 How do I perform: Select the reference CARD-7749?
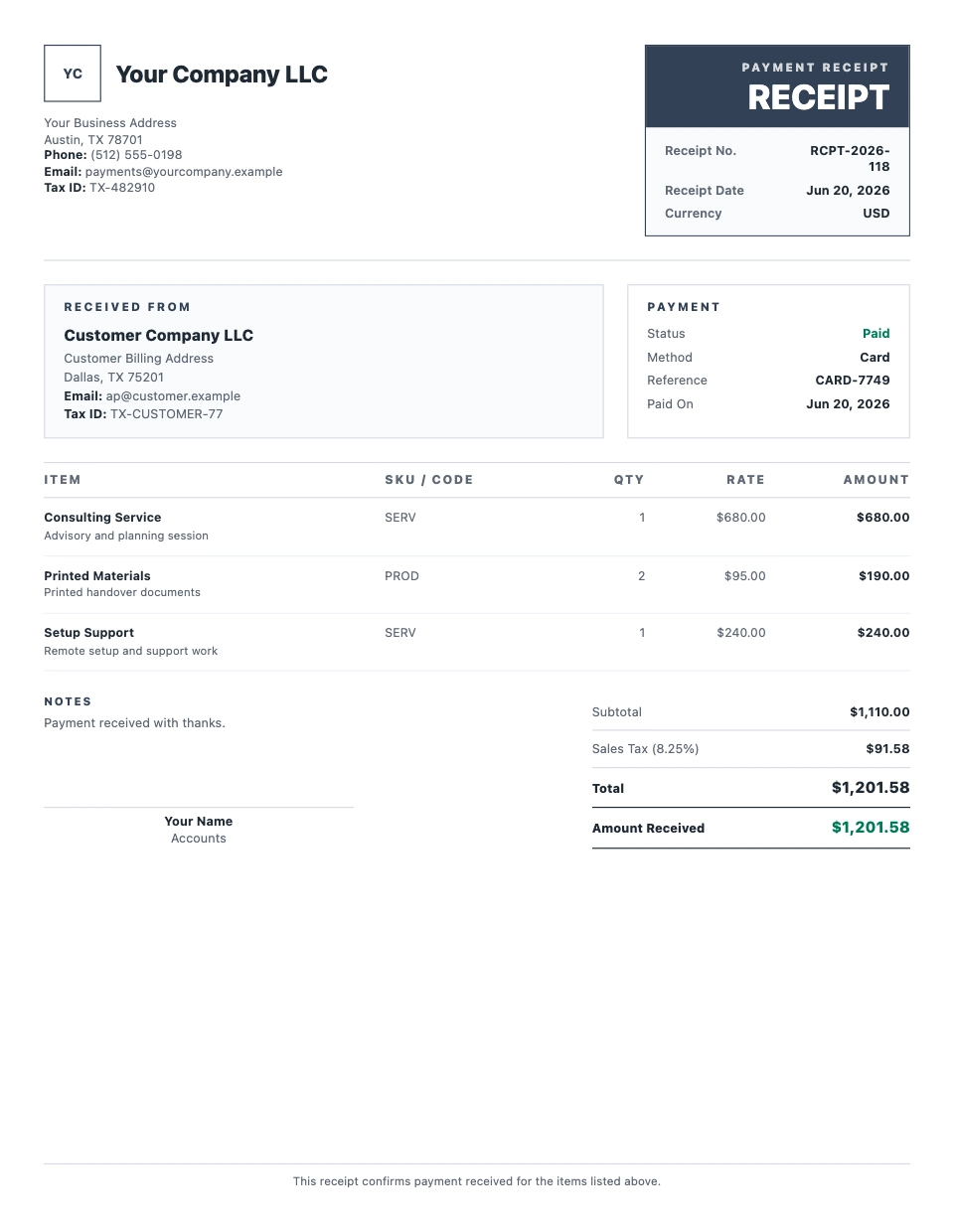coord(853,381)
